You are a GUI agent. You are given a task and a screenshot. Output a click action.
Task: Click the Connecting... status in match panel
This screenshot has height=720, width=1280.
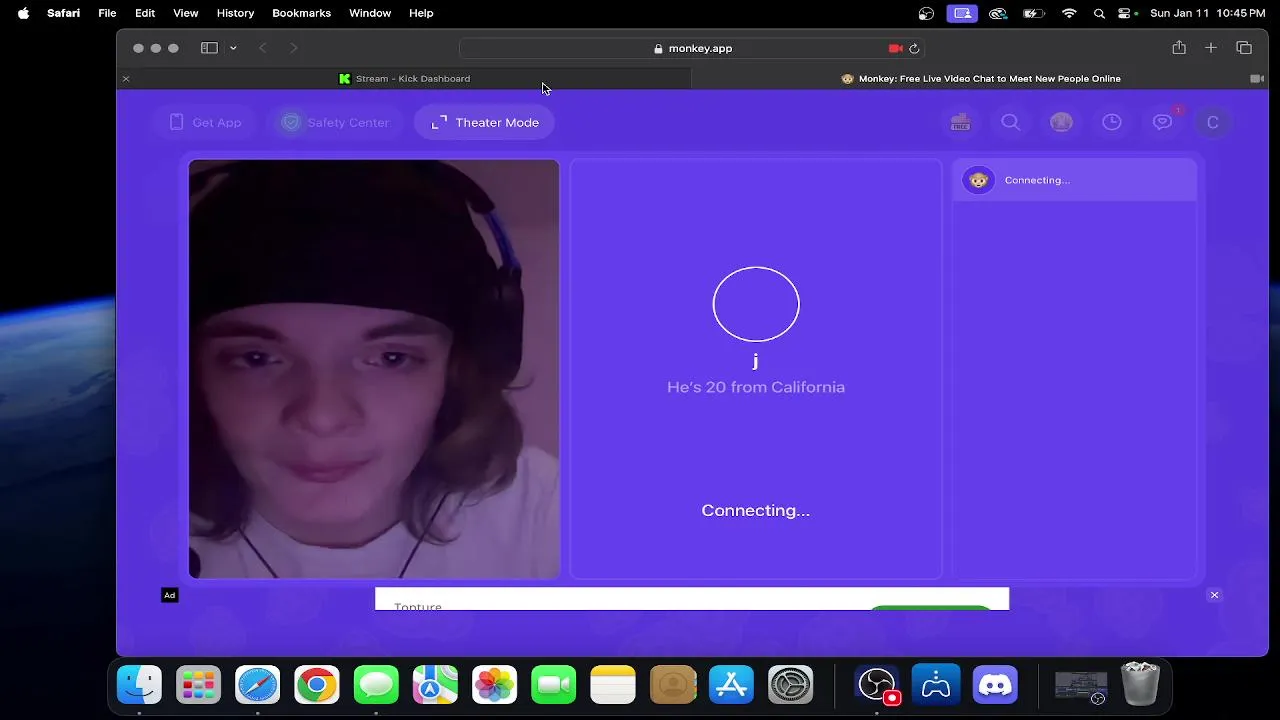[x=756, y=510]
